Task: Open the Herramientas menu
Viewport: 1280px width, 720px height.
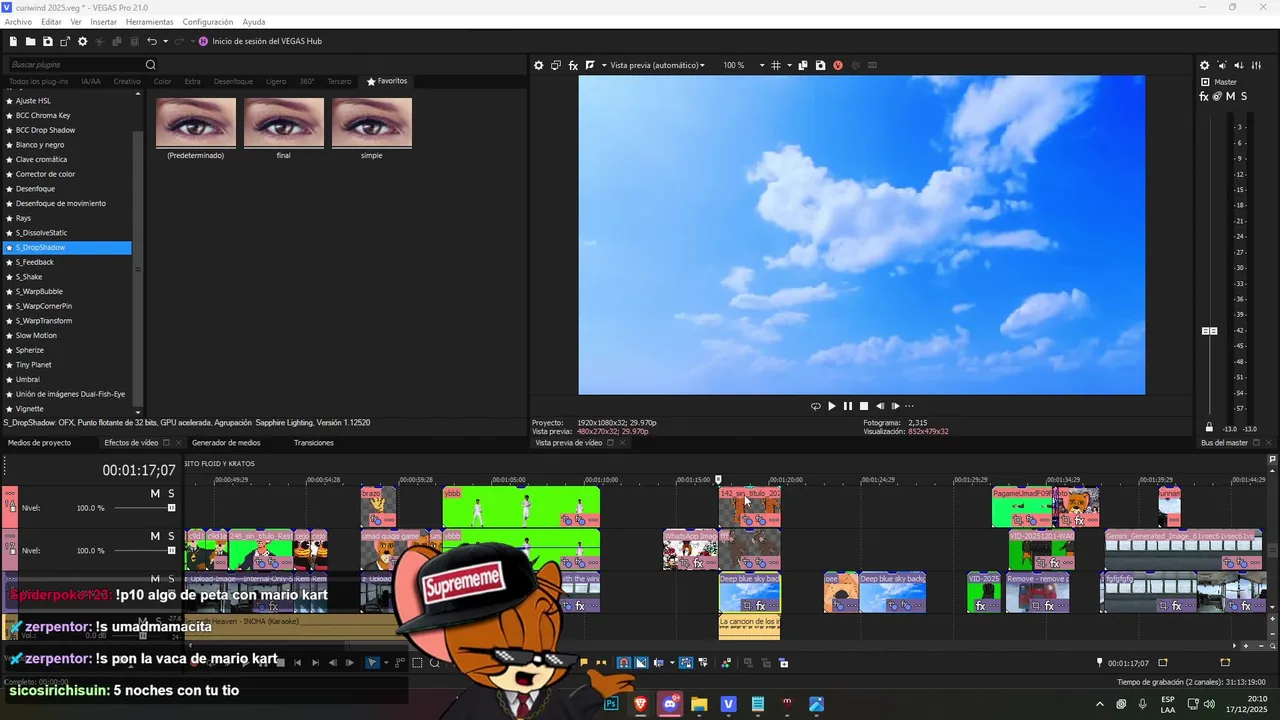Action: click(x=149, y=21)
